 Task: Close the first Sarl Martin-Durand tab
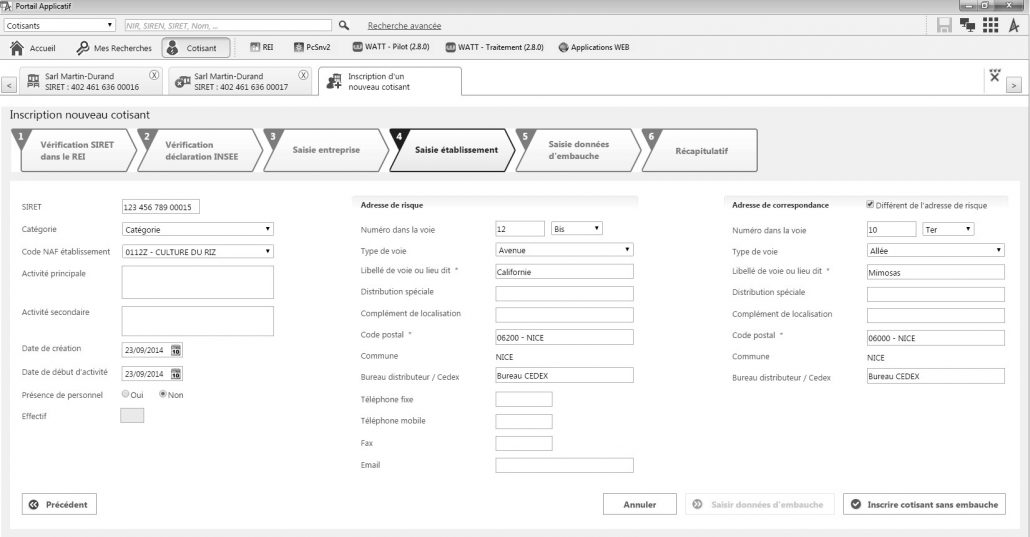154,75
